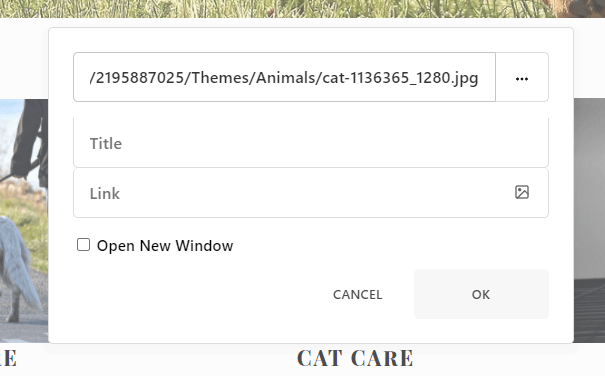Screen dimensions: 605x376
Task: Open the file browser via the ellipsis button
Action: coord(522,77)
